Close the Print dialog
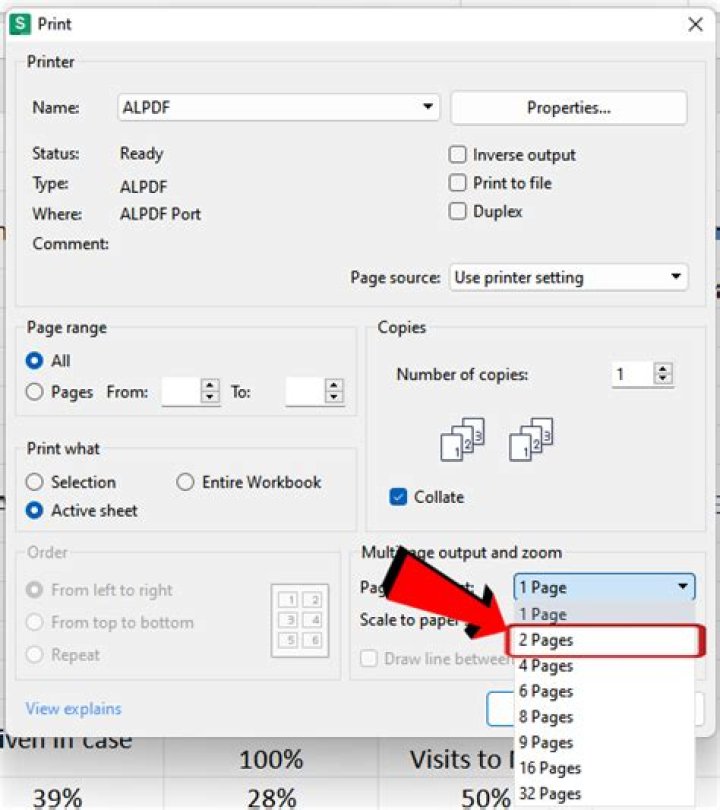The width and height of the screenshot is (720, 810). pyautogui.click(x=695, y=24)
